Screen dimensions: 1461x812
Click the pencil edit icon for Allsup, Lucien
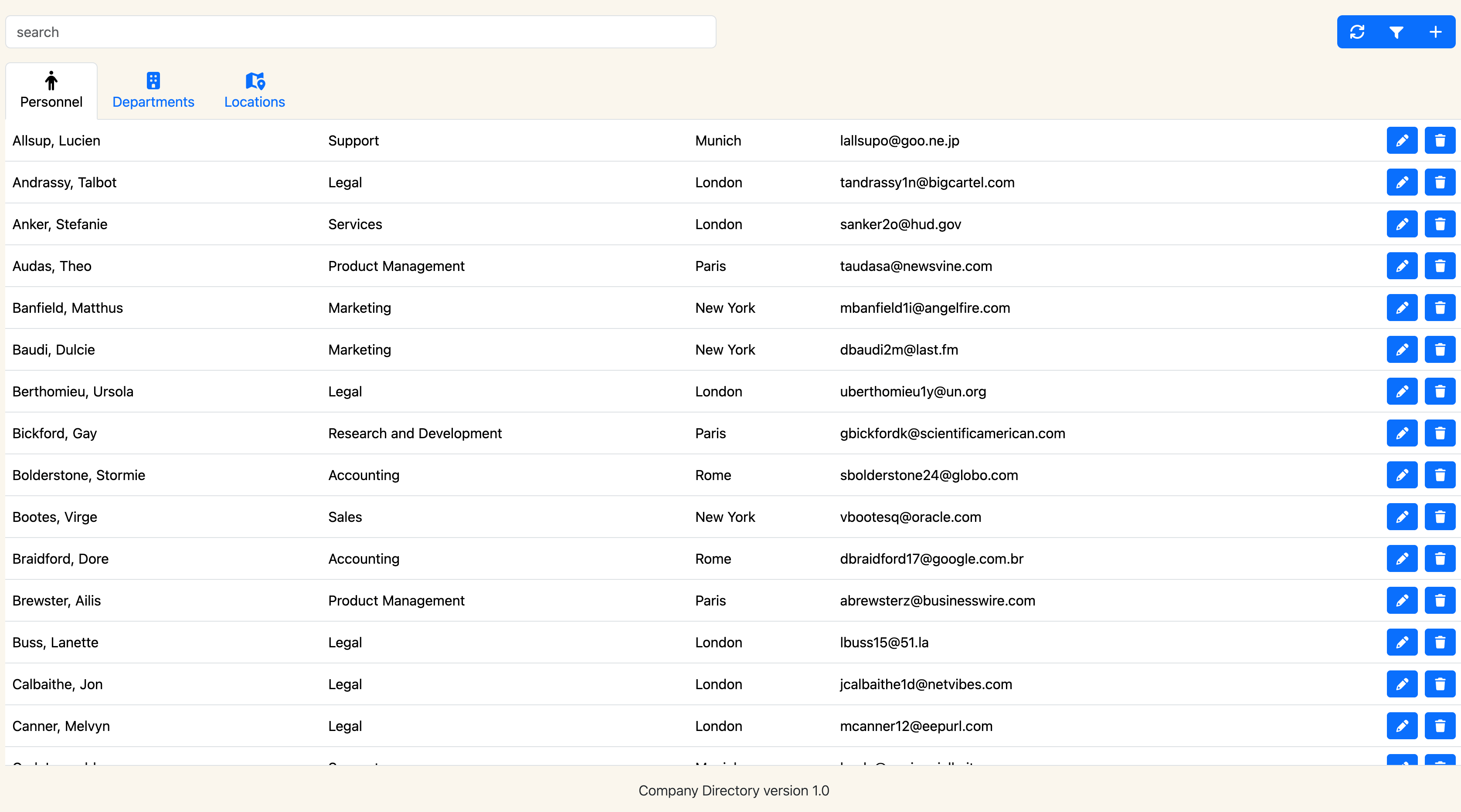(x=1401, y=141)
